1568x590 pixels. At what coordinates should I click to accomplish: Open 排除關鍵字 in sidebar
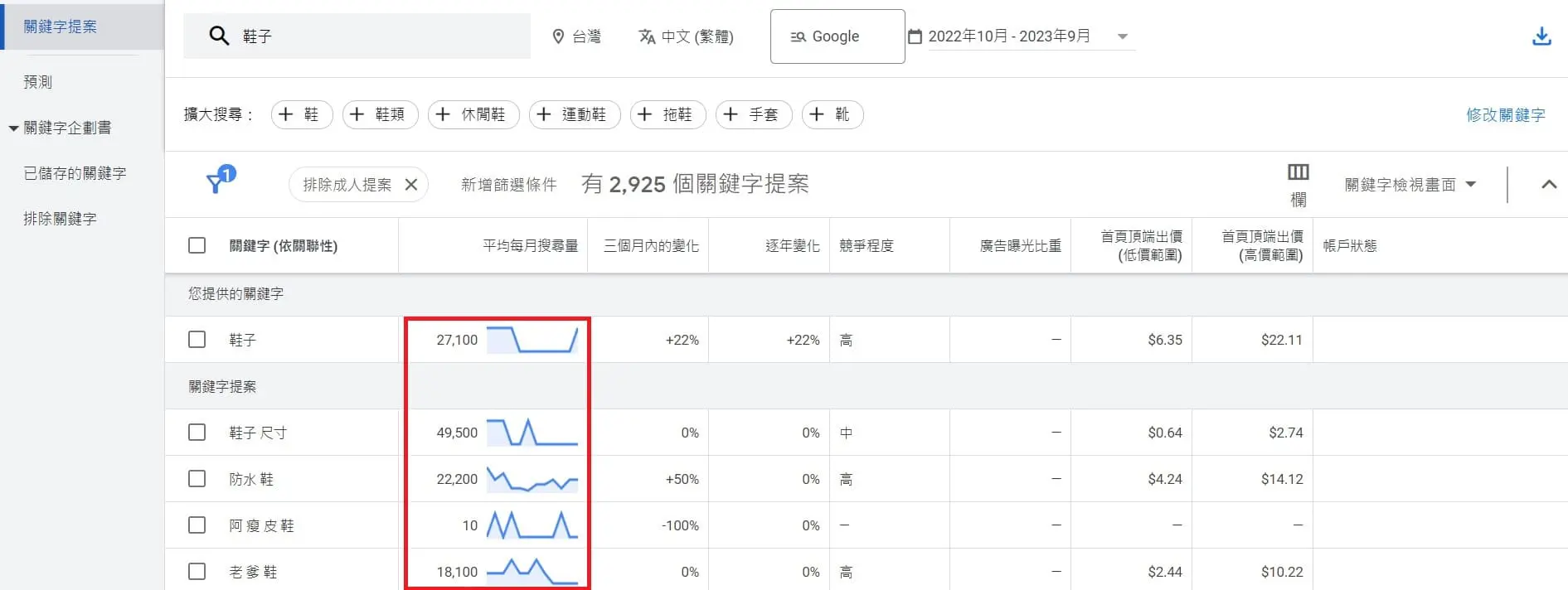pyautogui.click(x=60, y=219)
